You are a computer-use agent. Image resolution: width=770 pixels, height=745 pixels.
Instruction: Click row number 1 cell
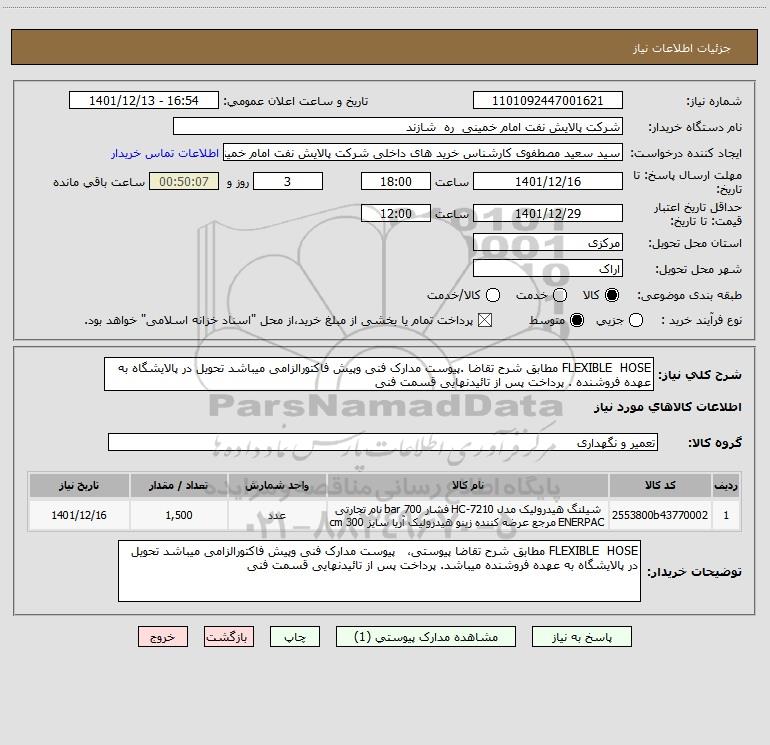tap(726, 515)
